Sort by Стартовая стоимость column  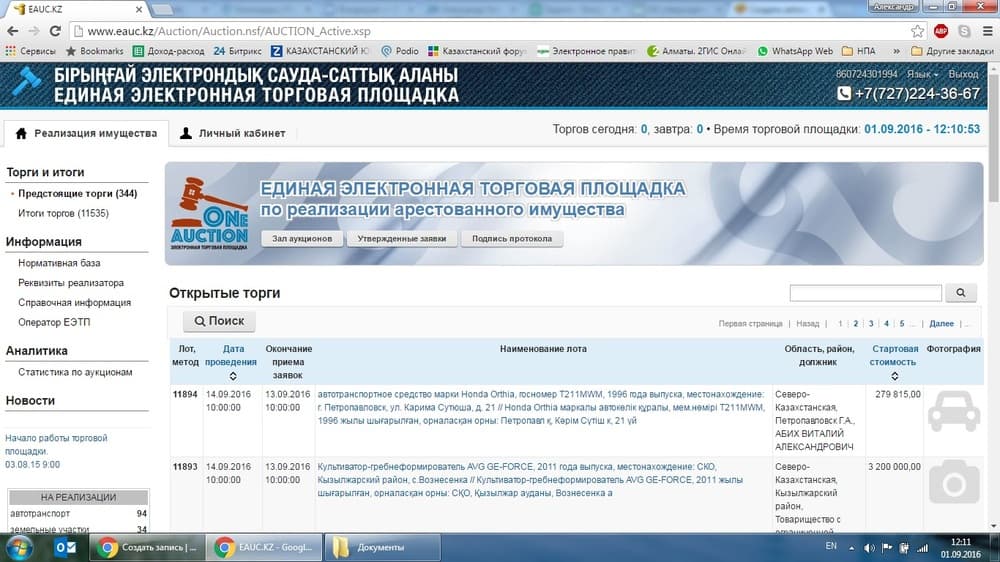click(894, 362)
